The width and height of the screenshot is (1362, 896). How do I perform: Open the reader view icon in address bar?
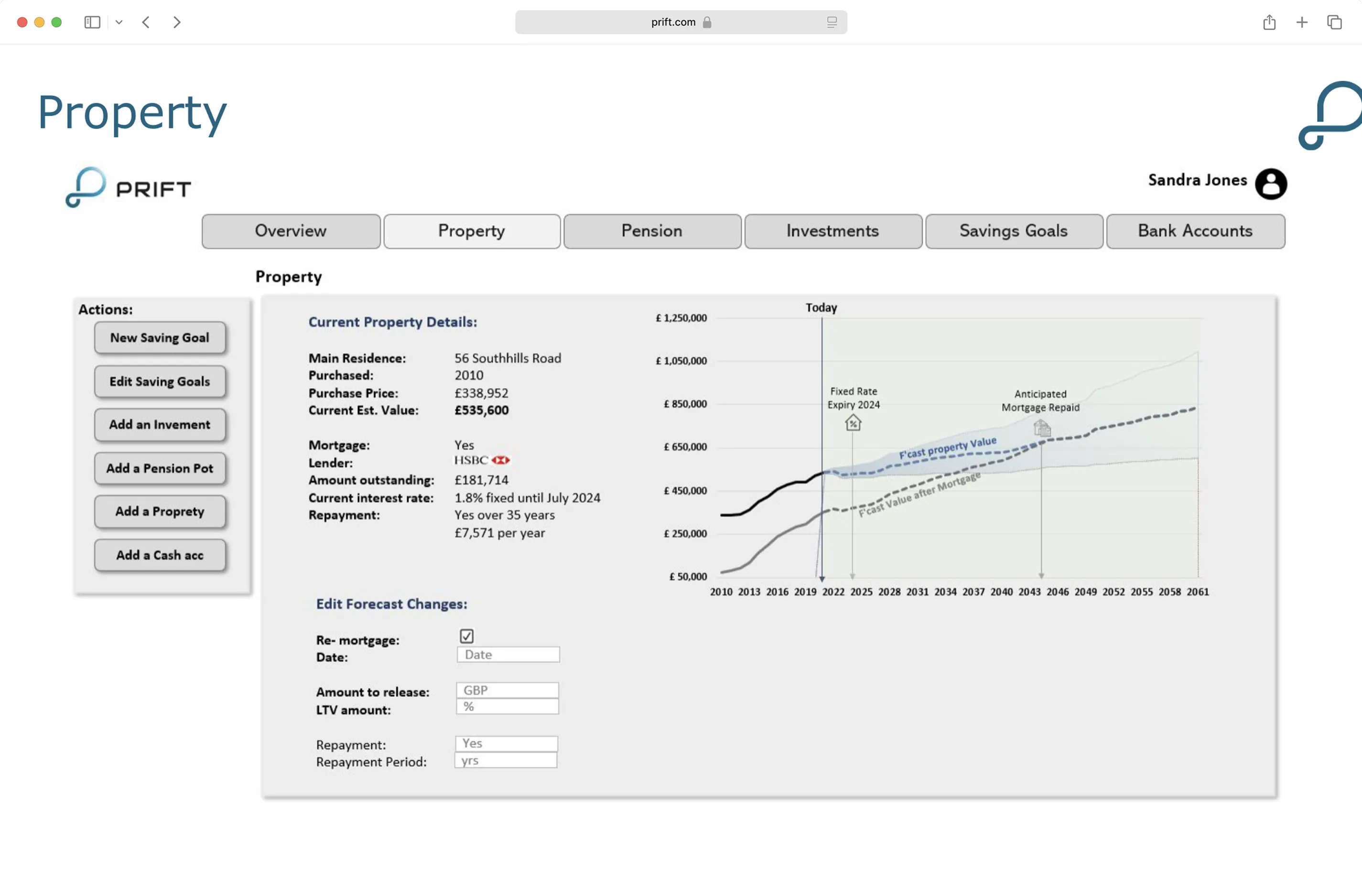tap(832, 22)
